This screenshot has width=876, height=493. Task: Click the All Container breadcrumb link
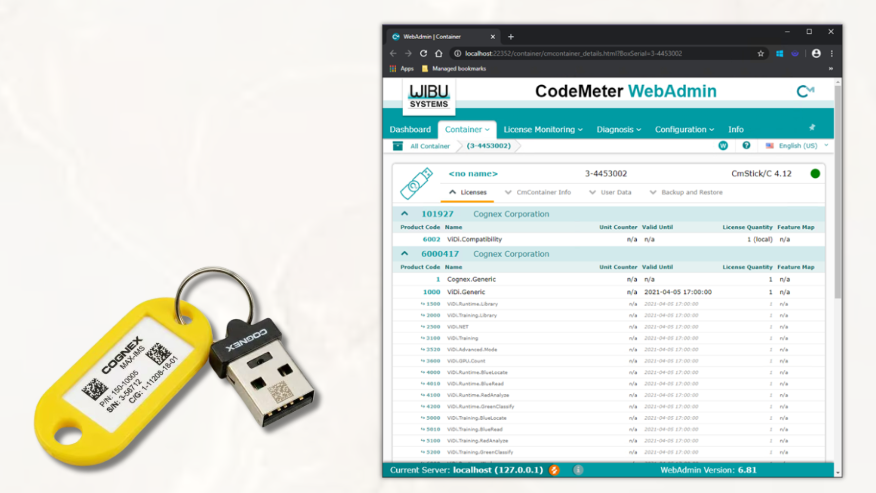(x=430, y=146)
